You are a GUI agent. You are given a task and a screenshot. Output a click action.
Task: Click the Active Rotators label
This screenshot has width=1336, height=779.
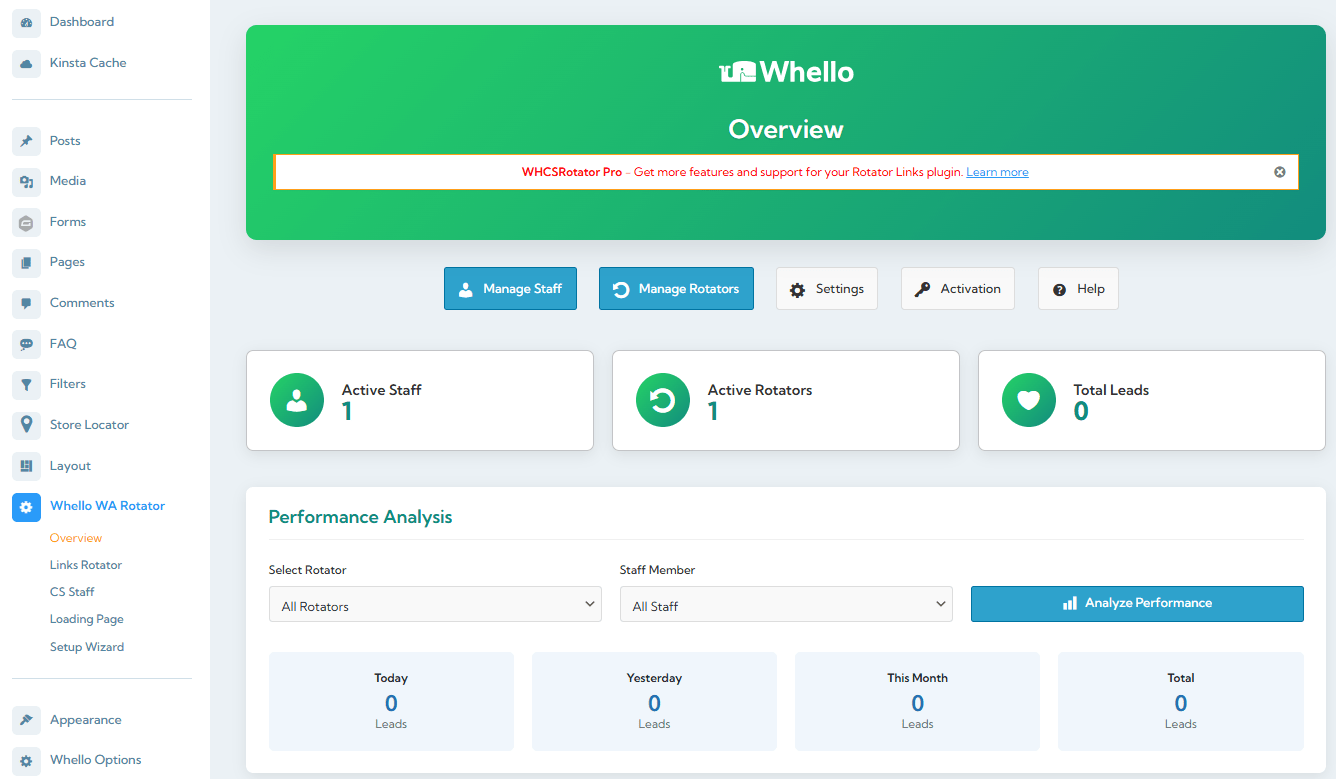(760, 390)
